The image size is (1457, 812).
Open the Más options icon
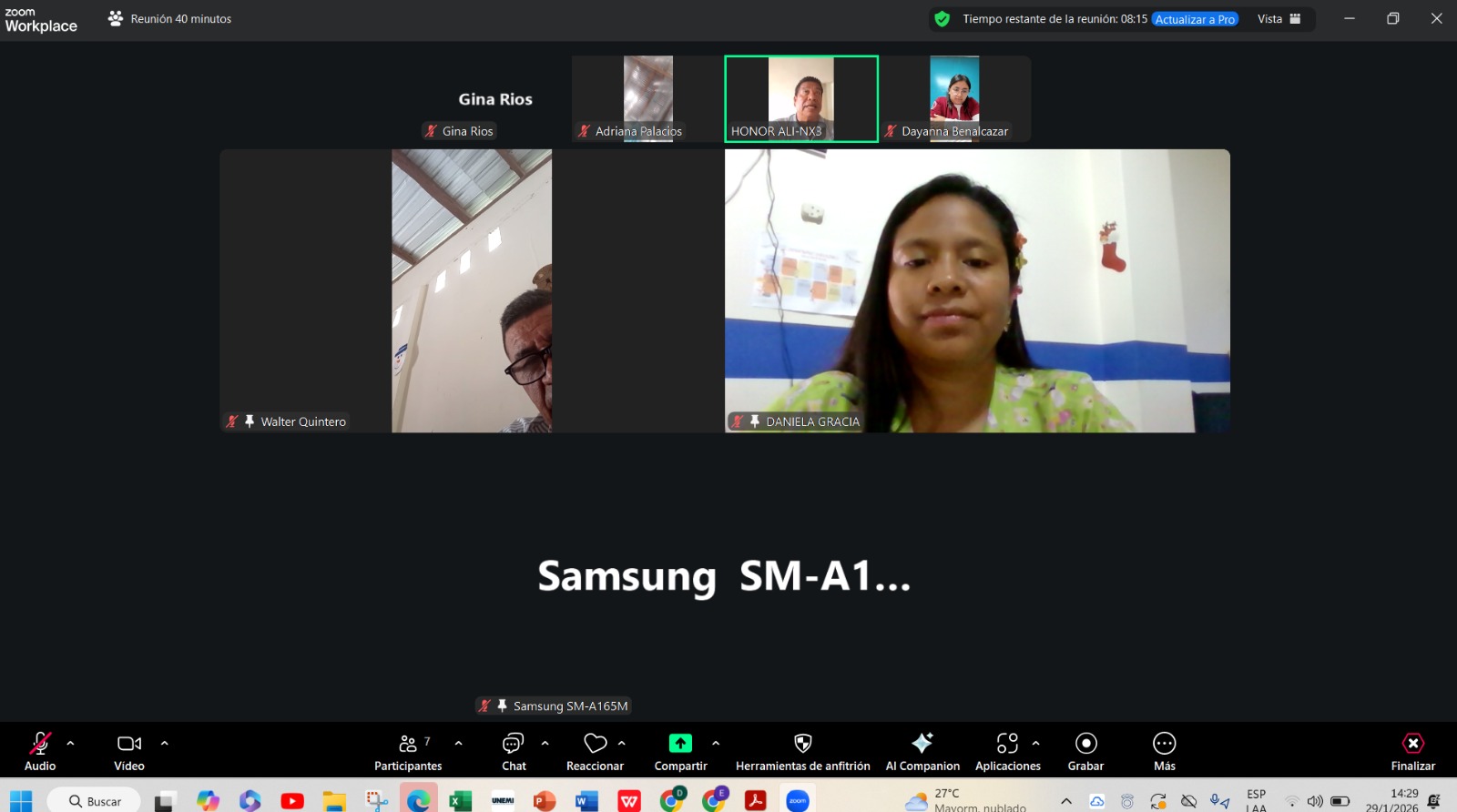tap(1164, 744)
